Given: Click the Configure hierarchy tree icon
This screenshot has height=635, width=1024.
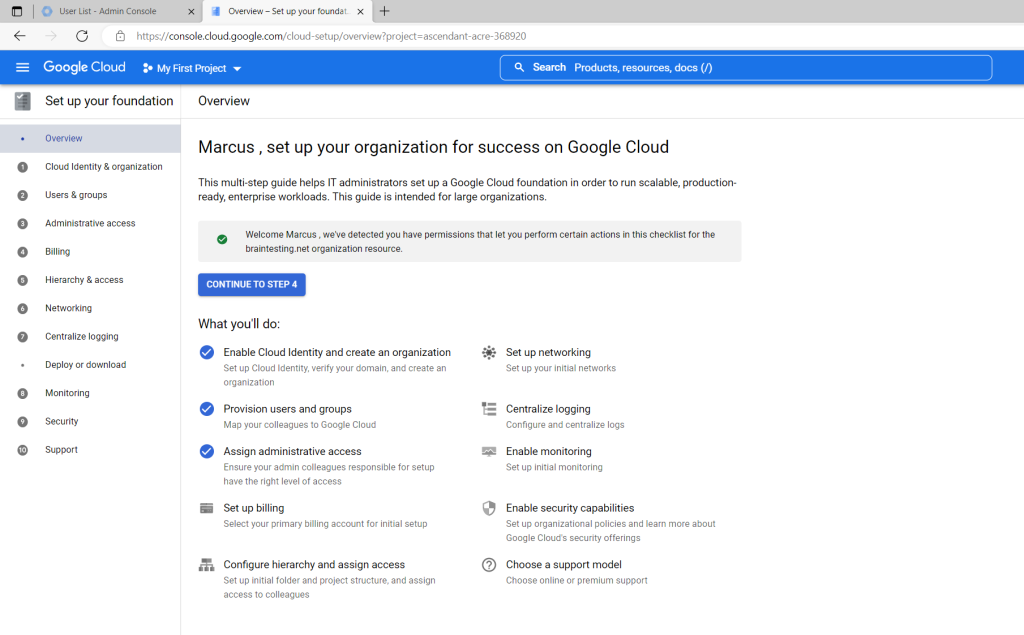Looking at the screenshot, I should point(206,565).
